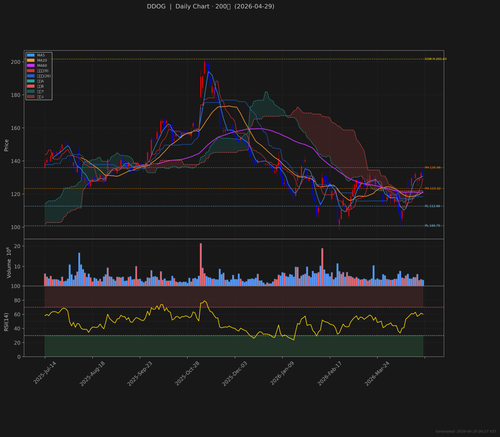Click the '2025-Sep-23' date label
The image size is (500, 437).
click(x=140, y=373)
